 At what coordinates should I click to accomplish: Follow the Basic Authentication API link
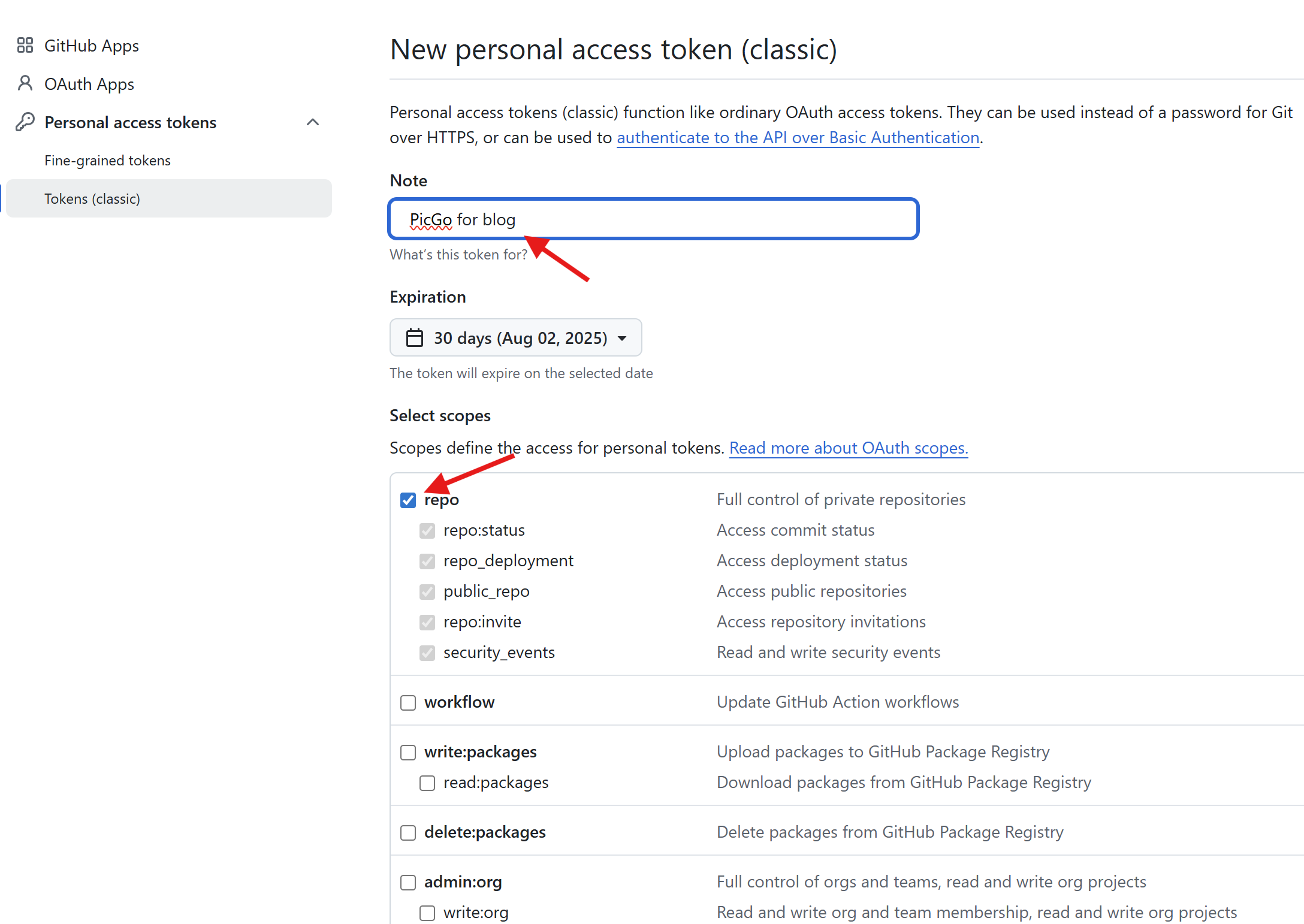(798, 138)
